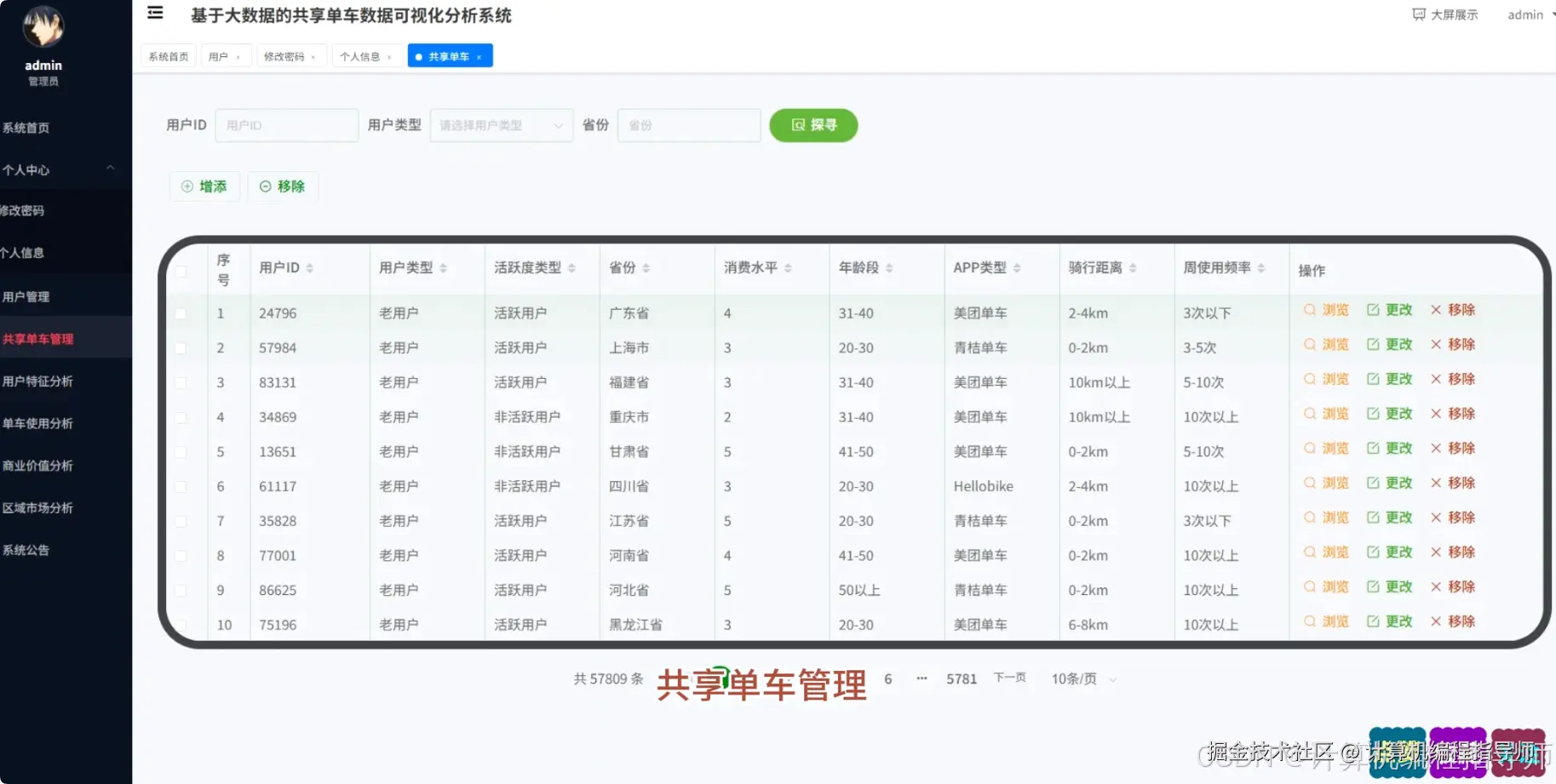Sort by 年龄段 column arrows
The image size is (1556, 784).
point(889,268)
